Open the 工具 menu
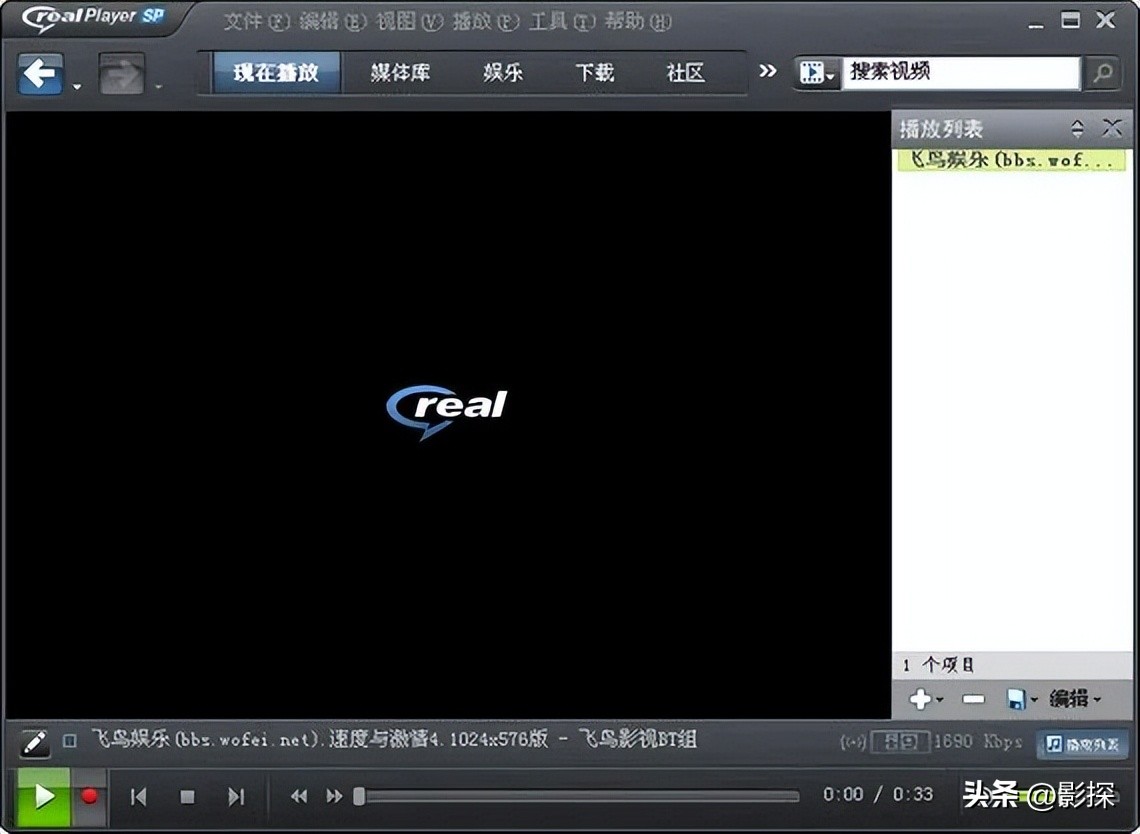The image size is (1140, 834). [x=556, y=21]
